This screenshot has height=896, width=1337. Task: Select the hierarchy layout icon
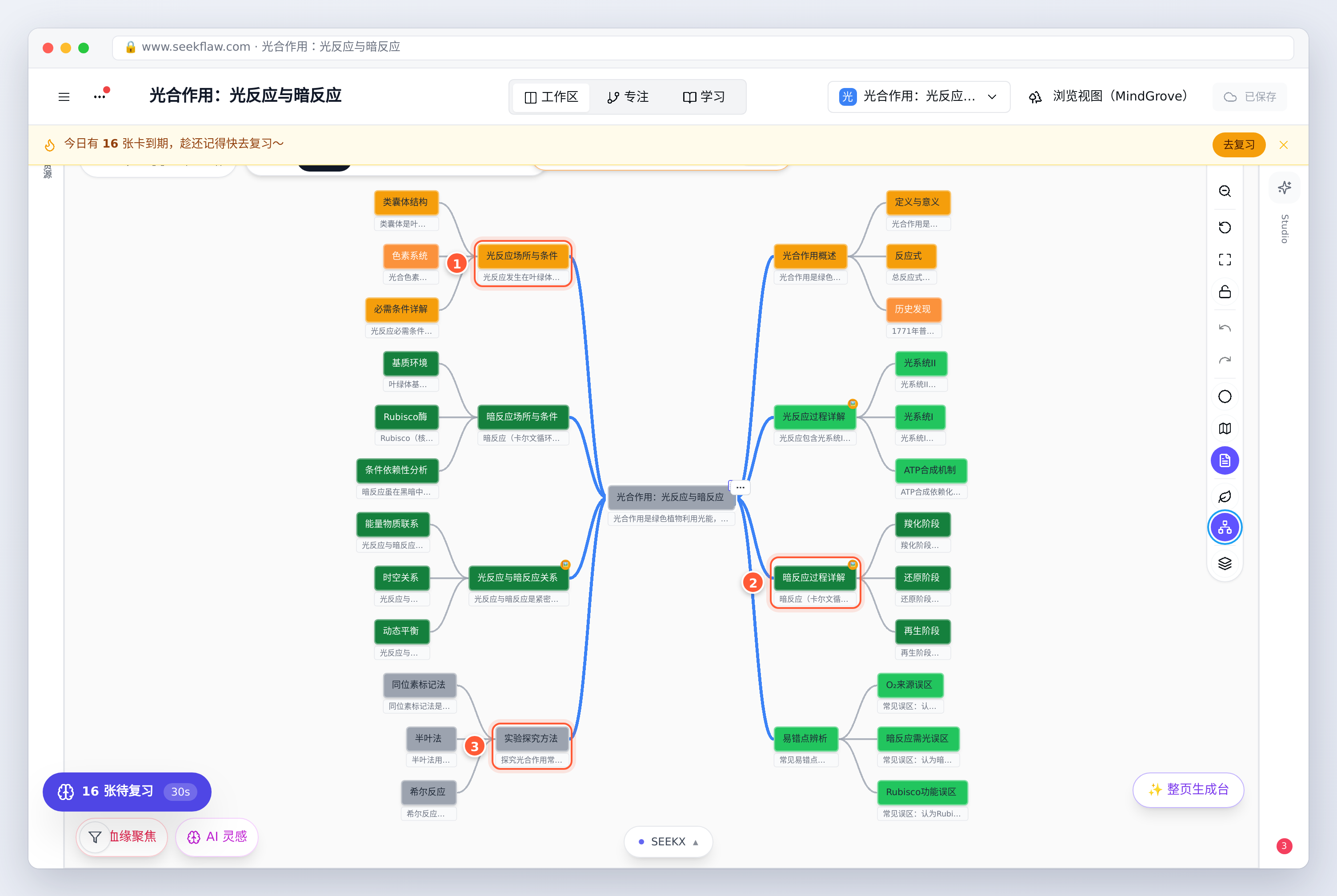point(1225,527)
